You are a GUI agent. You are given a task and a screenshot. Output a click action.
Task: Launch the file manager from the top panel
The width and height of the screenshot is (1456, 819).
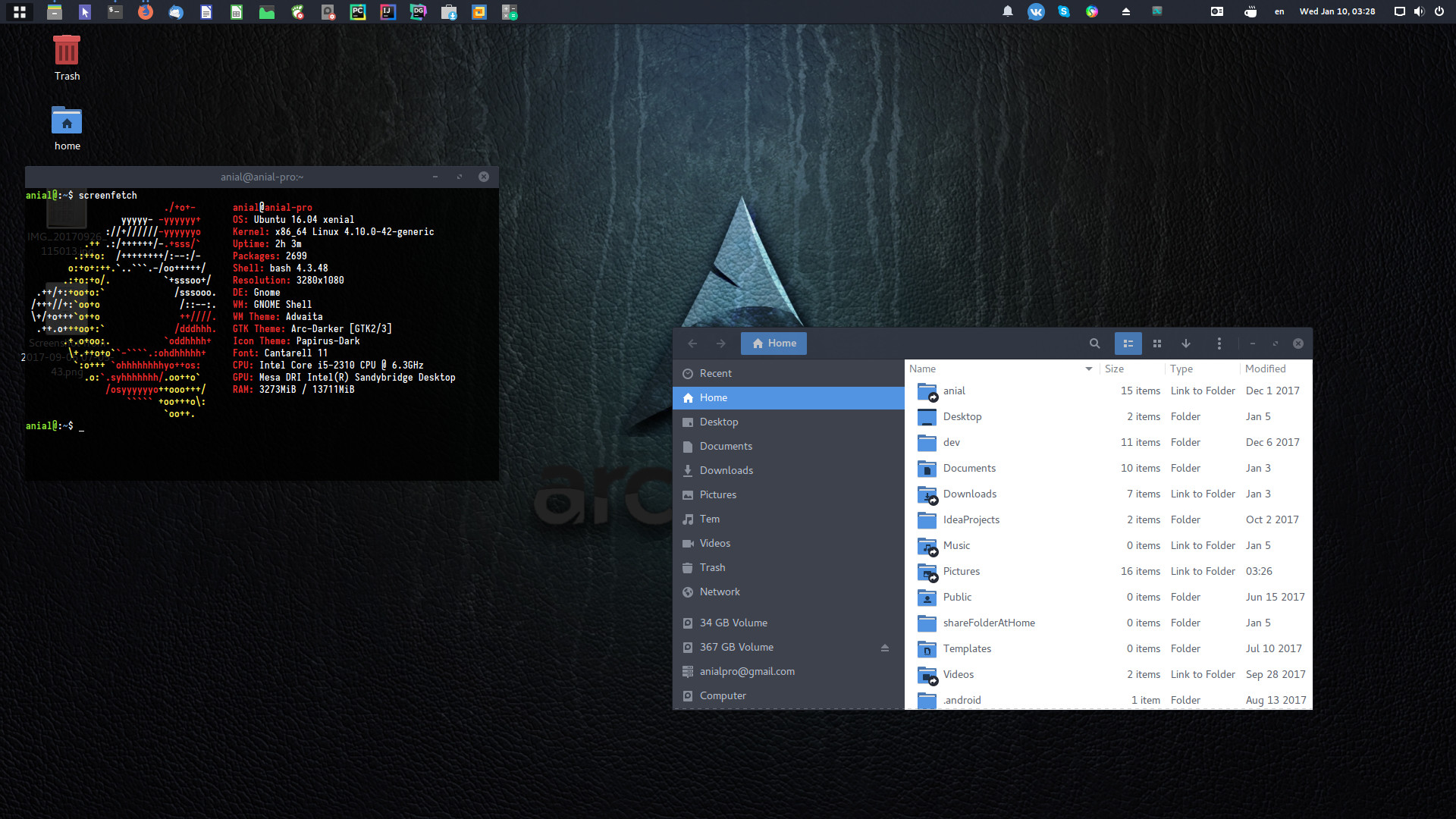55,12
